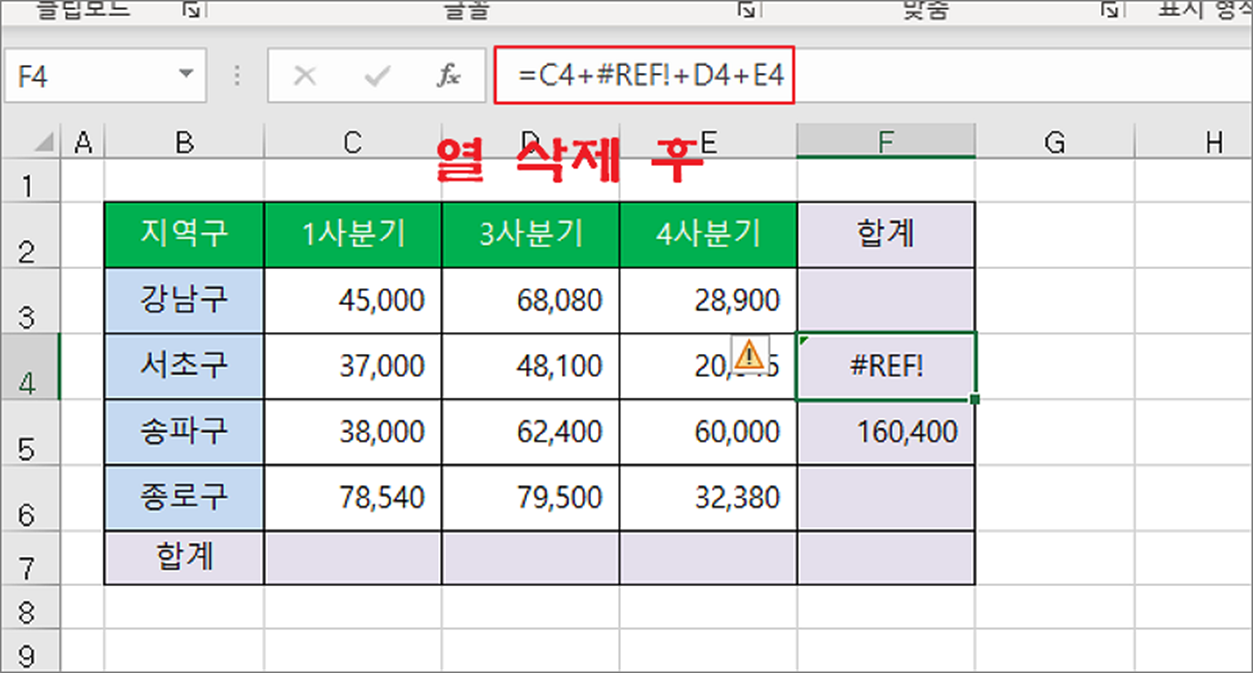
Task: Select column F header
Action: tap(886, 143)
